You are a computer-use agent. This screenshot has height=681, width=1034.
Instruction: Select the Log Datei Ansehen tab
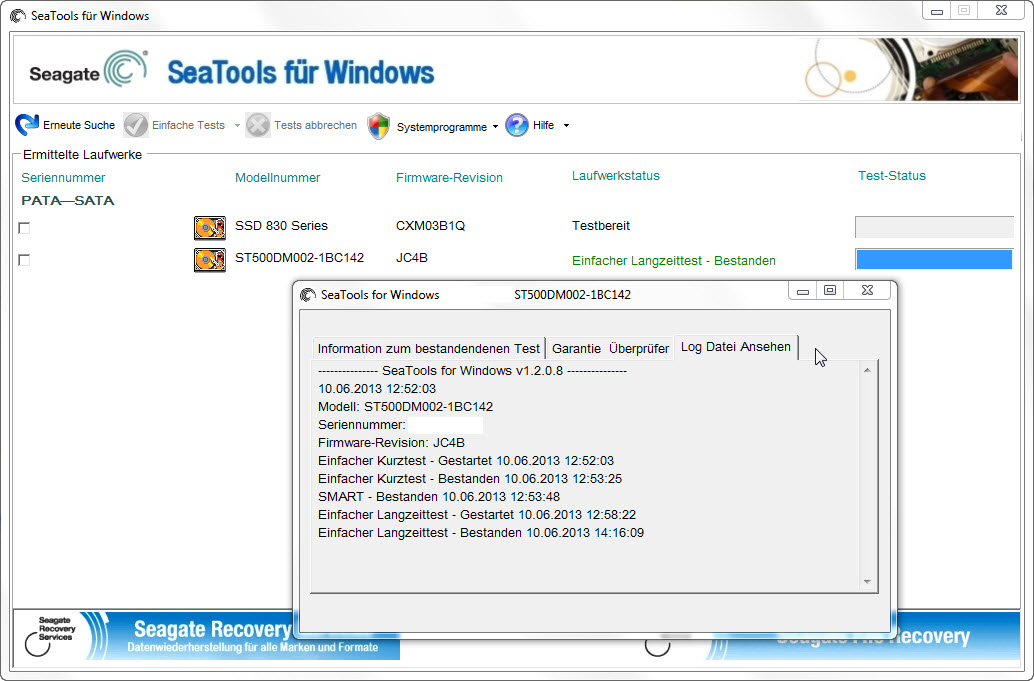click(x=736, y=347)
